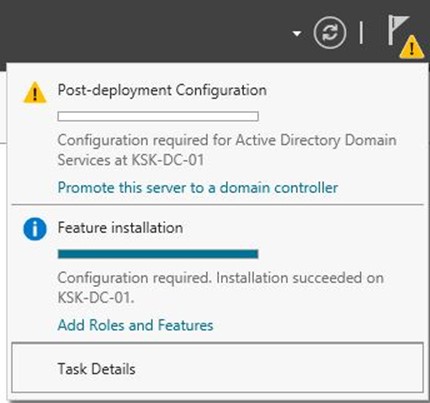Click the circular Refresh icon

(330, 33)
